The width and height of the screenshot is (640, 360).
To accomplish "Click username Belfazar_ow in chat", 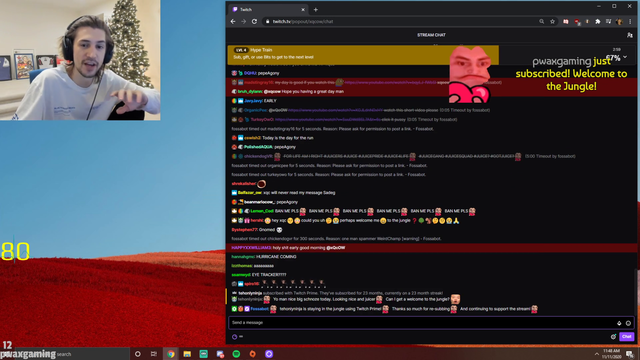I will [249, 193].
